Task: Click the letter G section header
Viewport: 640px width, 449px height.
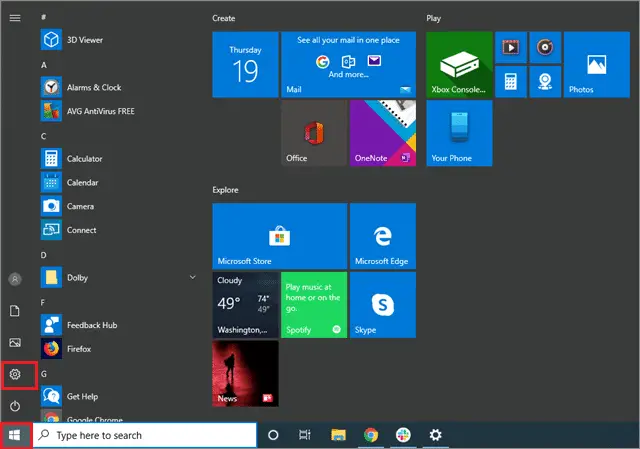Action: 44,374
